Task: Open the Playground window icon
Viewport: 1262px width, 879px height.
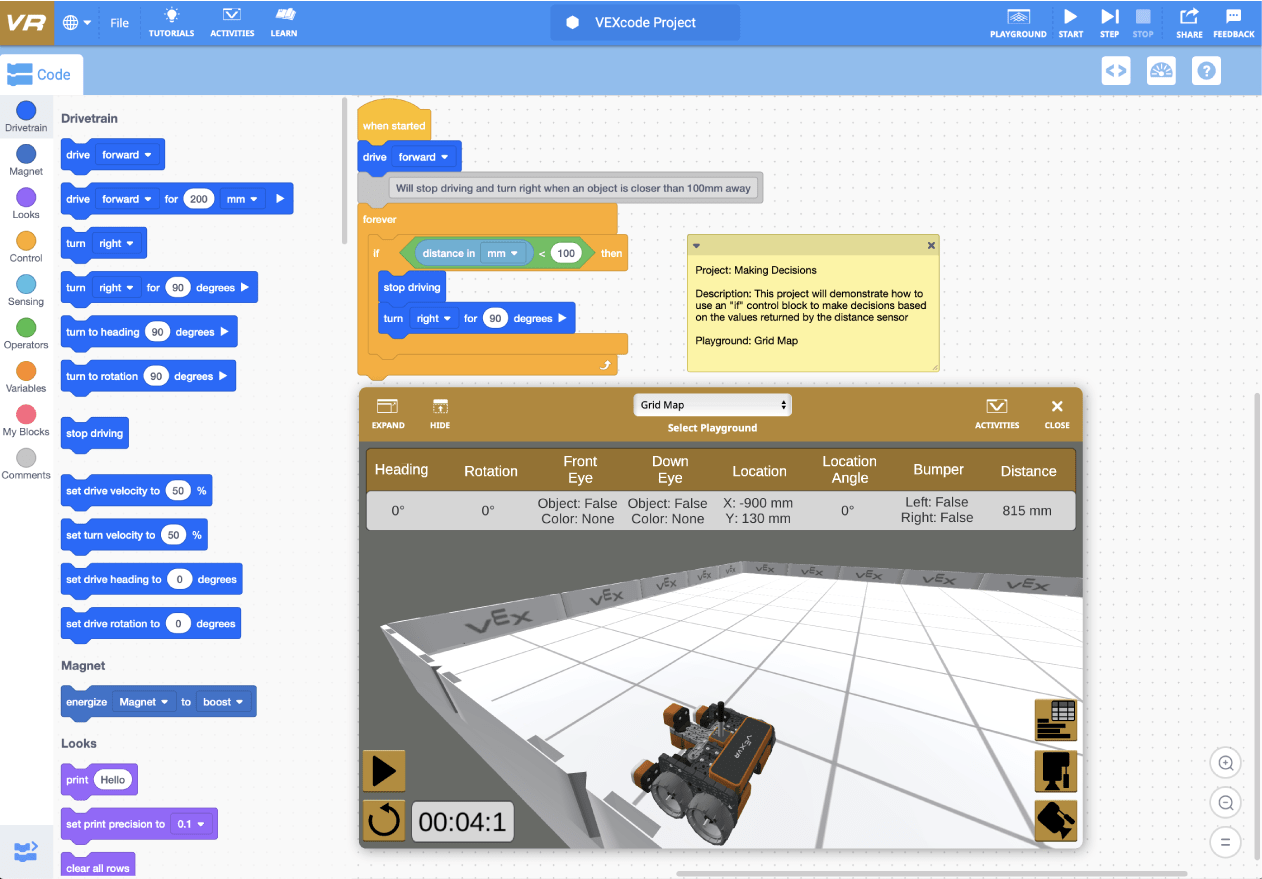Action: [x=1018, y=22]
